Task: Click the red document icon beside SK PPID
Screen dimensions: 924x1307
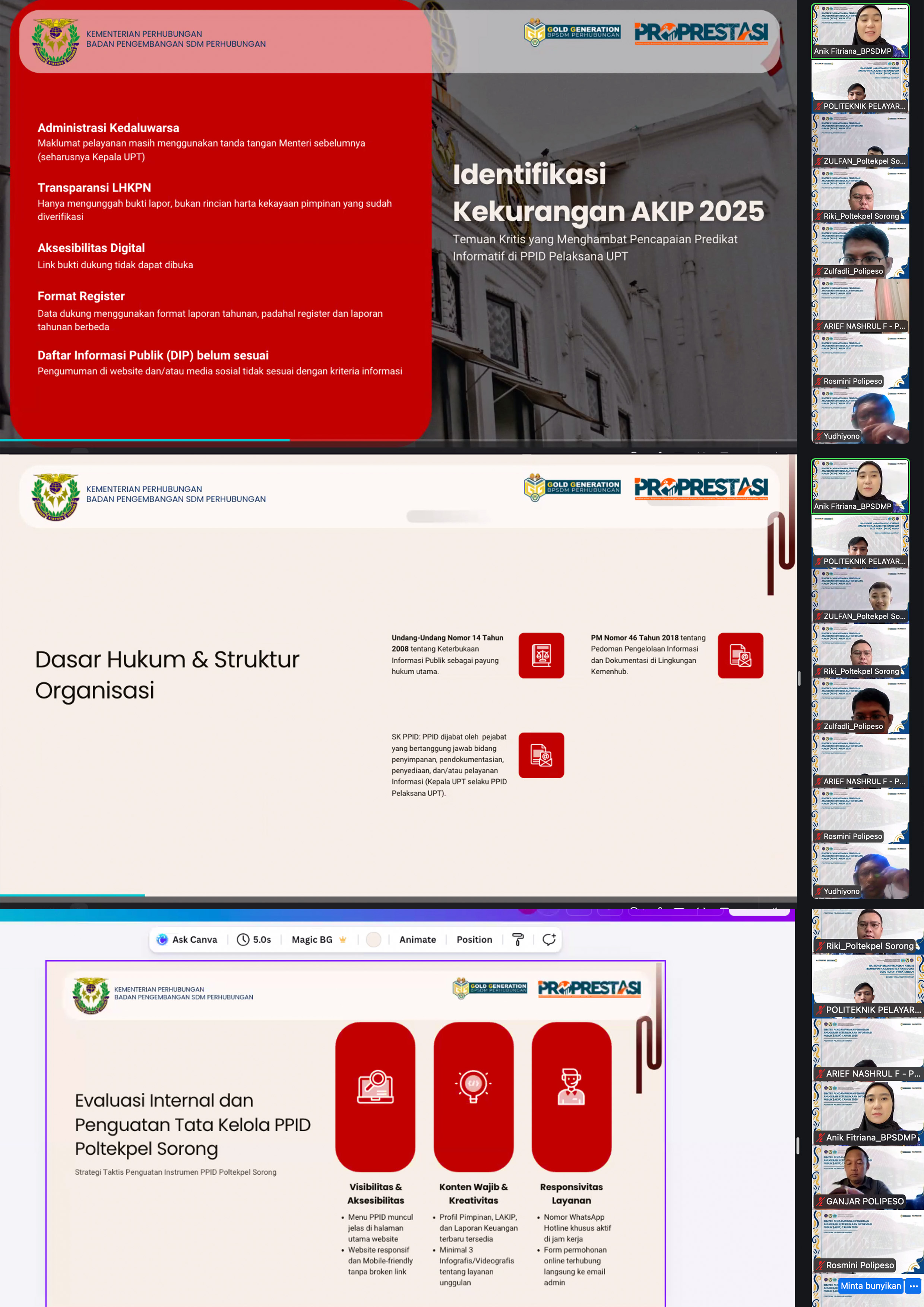Action: pyautogui.click(x=541, y=755)
